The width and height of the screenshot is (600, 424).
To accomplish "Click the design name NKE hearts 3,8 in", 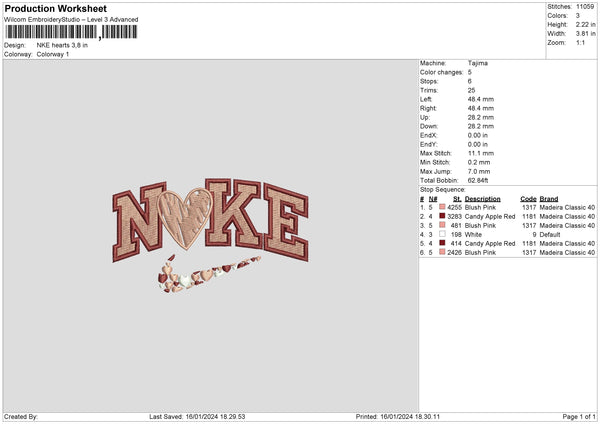I will pos(62,45).
